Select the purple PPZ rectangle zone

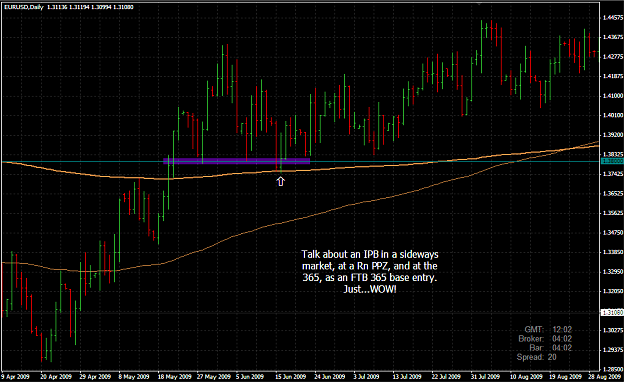237,161
